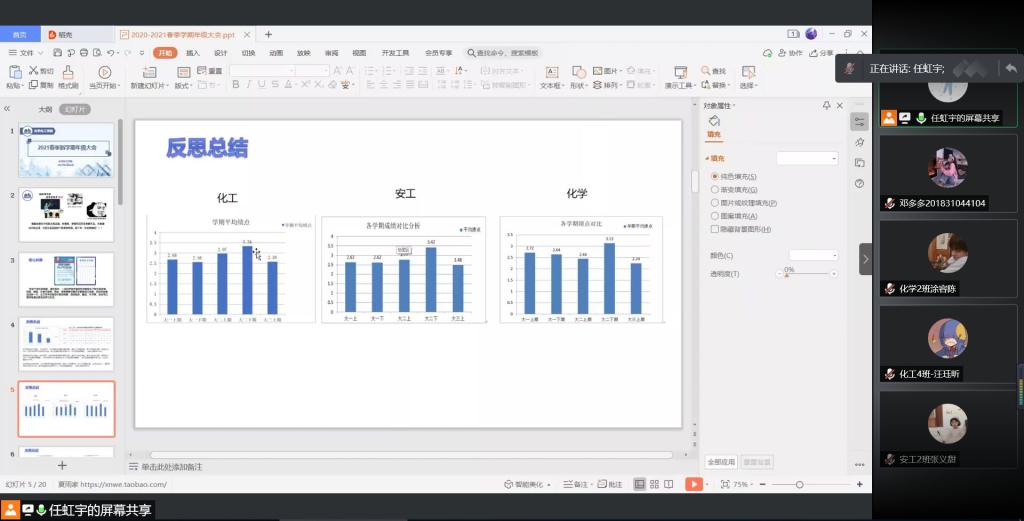Image resolution: width=1024 pixels, height=521 pixels.
Task: Pin the 对象属性 panel
Action: [x=827, y=105]
